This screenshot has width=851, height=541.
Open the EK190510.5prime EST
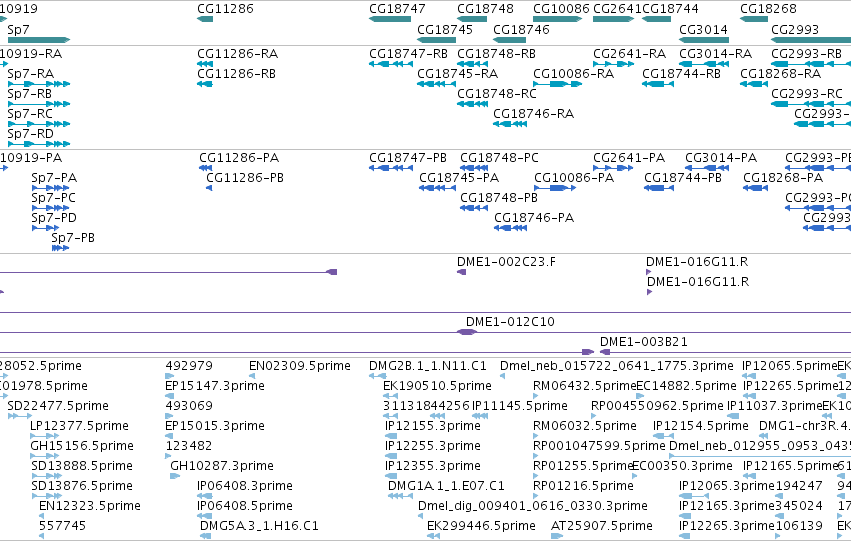pyautogui.click(x=437, y=386)
